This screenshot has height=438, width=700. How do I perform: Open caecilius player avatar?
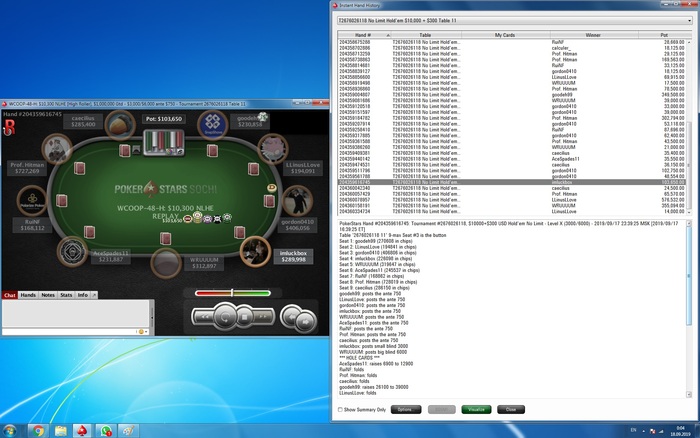click(120, 125)
